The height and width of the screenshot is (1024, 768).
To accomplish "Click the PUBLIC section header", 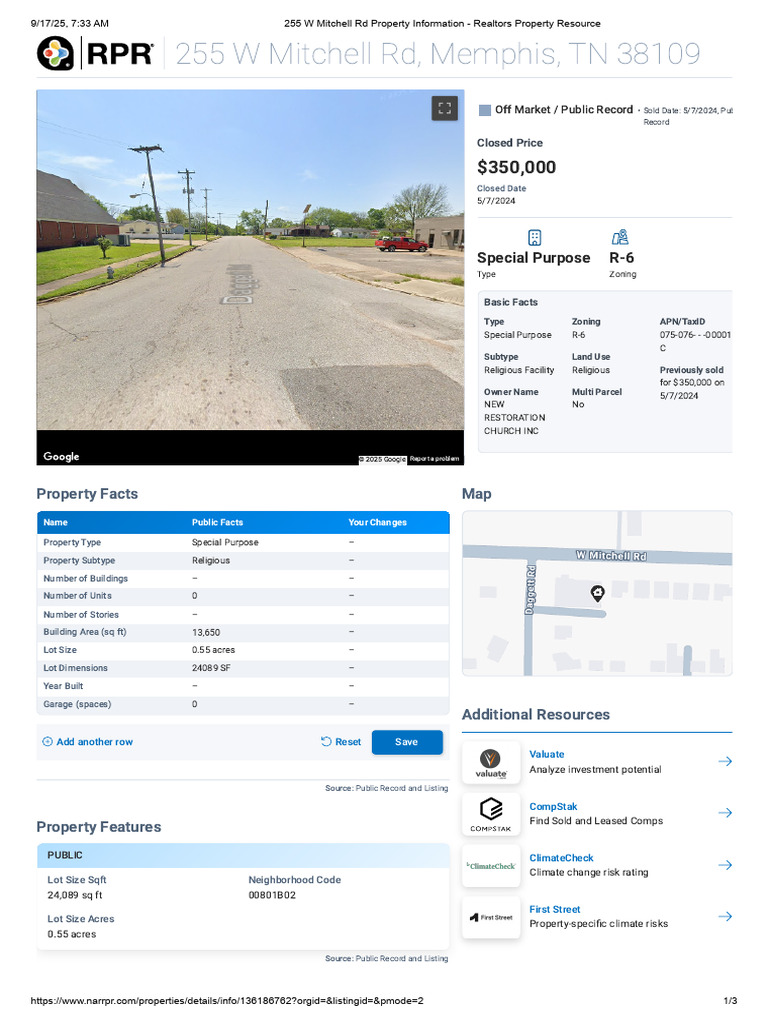I will 243,856.
